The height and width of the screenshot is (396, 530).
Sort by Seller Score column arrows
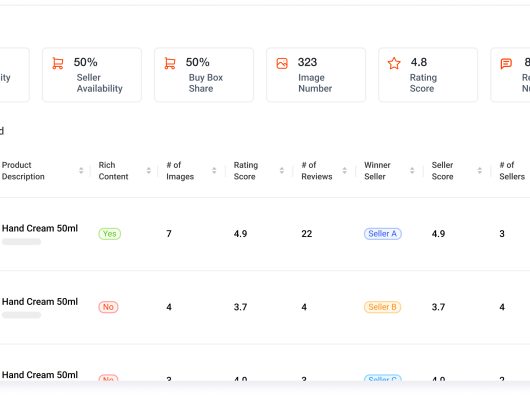480,171
